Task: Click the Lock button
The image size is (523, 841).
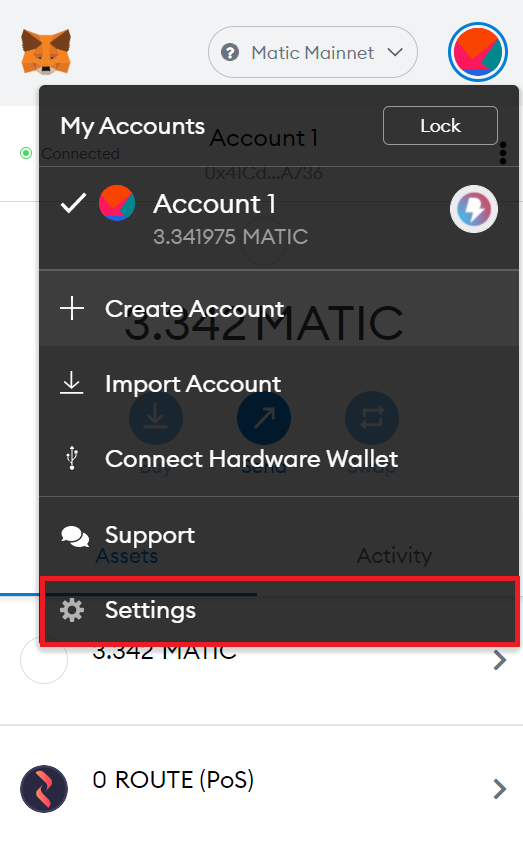Action: point(440,126)
